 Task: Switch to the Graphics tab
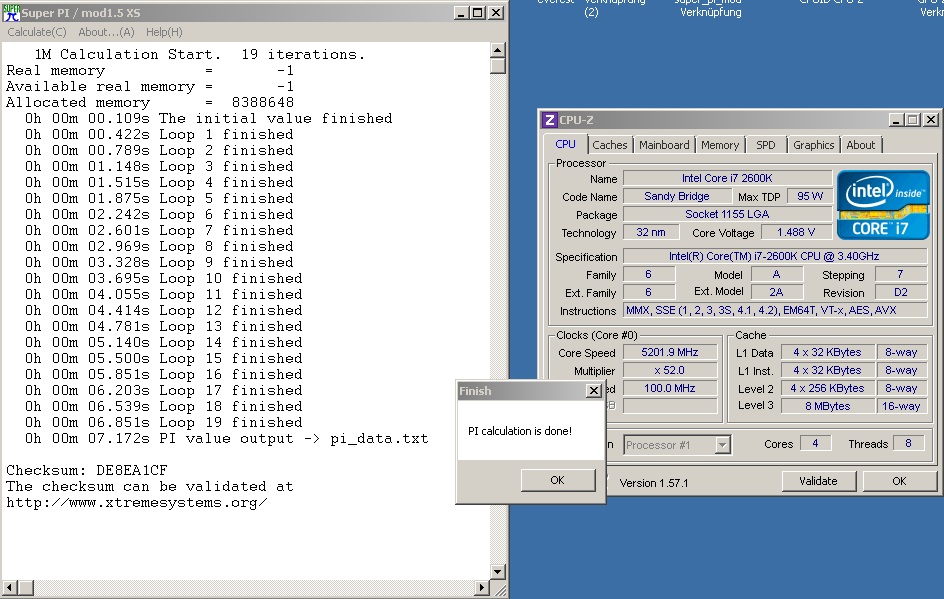[x=813, y=145]
